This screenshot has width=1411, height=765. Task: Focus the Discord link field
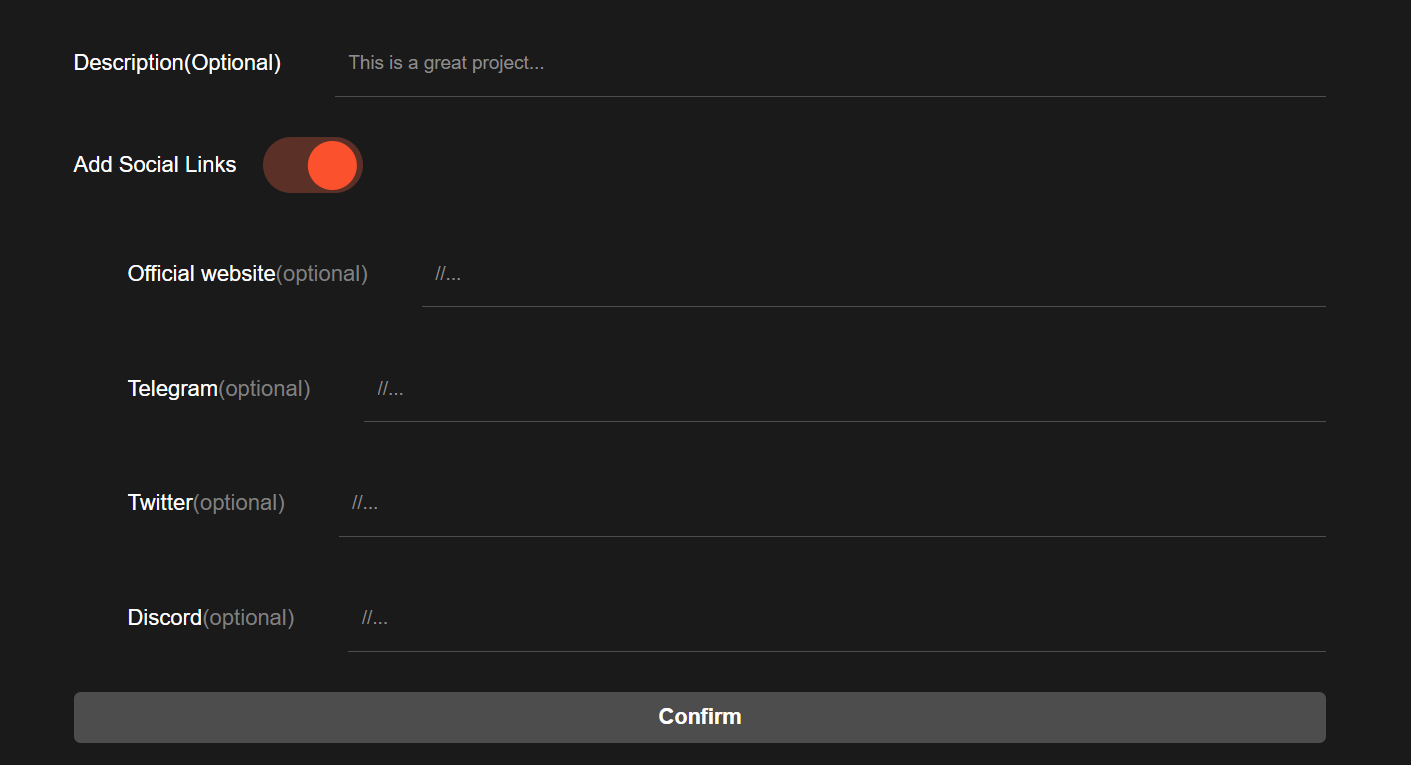click(836, 618)
